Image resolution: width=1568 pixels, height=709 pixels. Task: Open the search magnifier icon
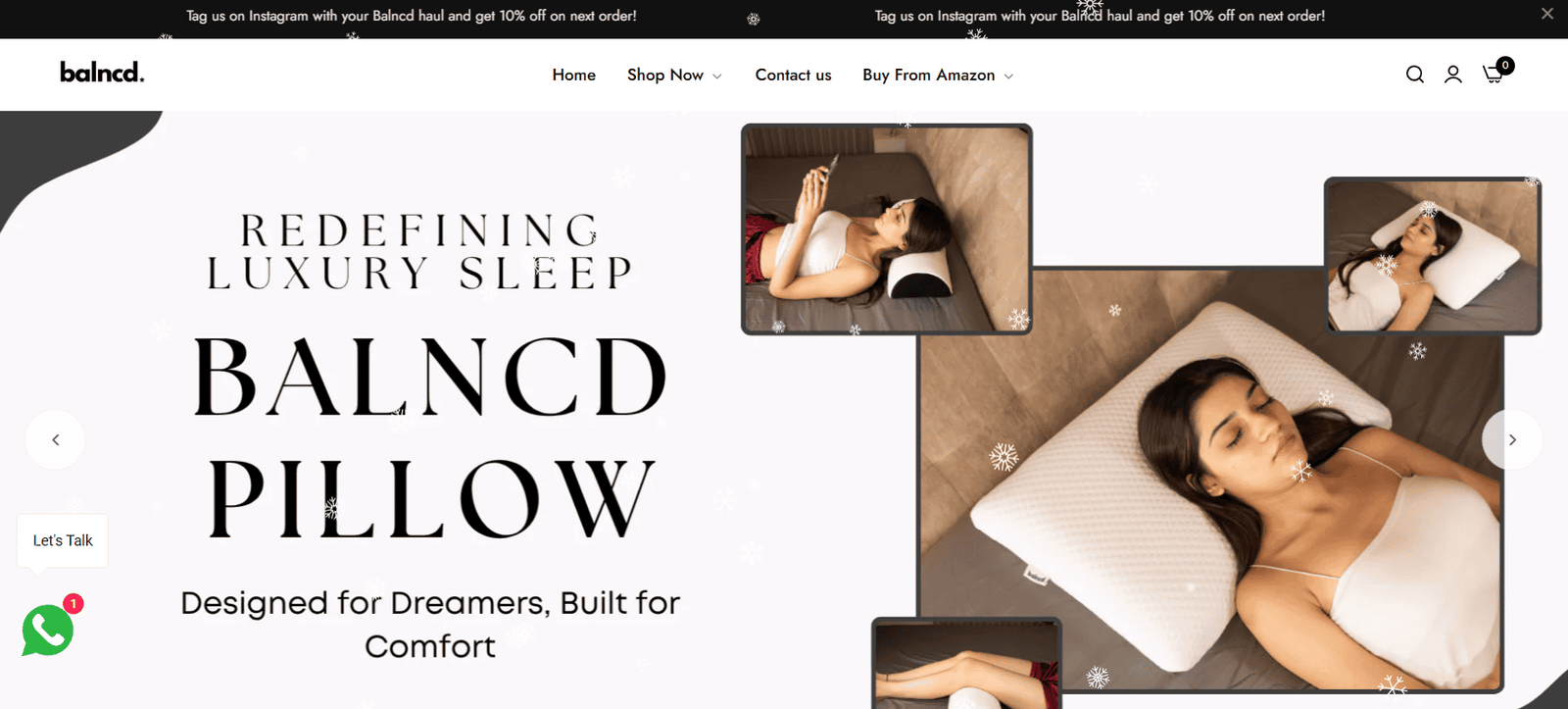pos(1414,75)
